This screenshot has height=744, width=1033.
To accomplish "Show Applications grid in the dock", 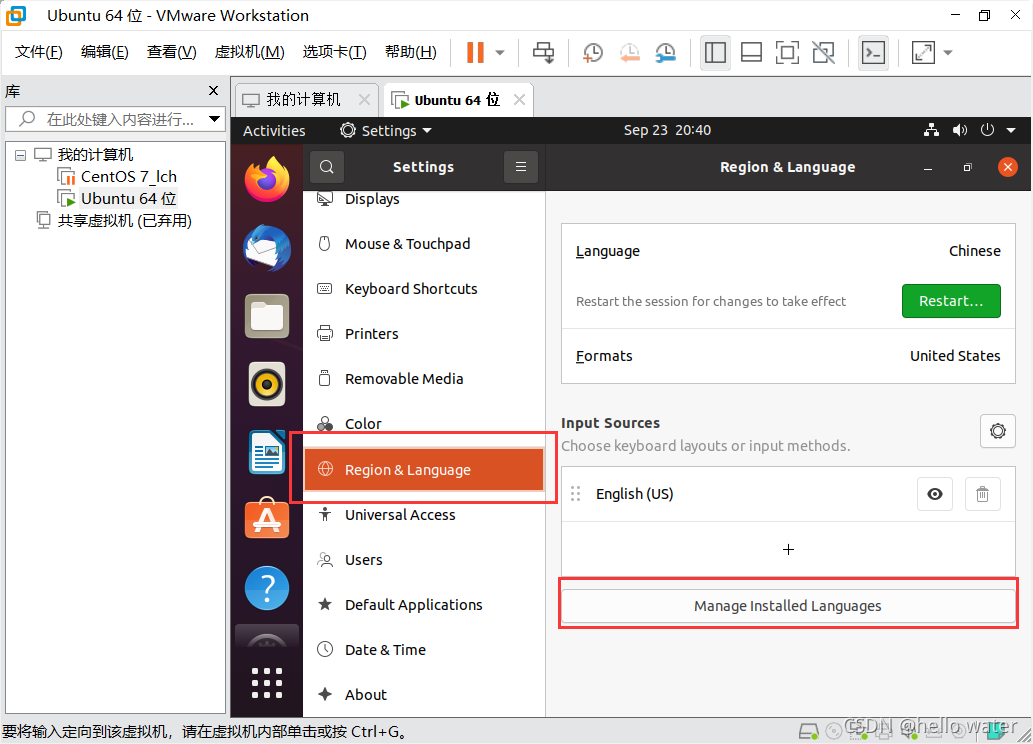I will [267, 682].
